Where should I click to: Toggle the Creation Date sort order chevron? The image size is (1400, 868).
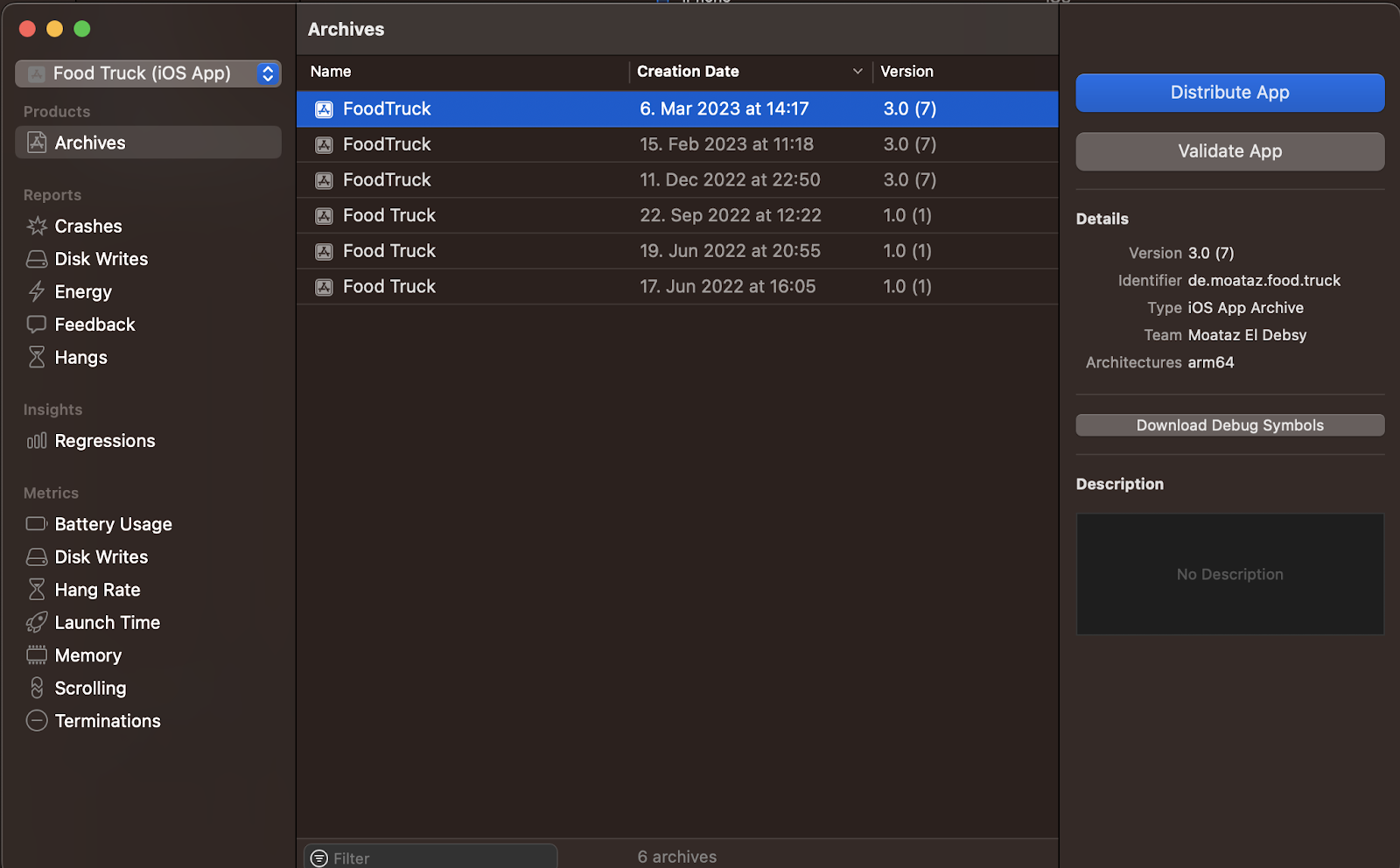(857, 72)
